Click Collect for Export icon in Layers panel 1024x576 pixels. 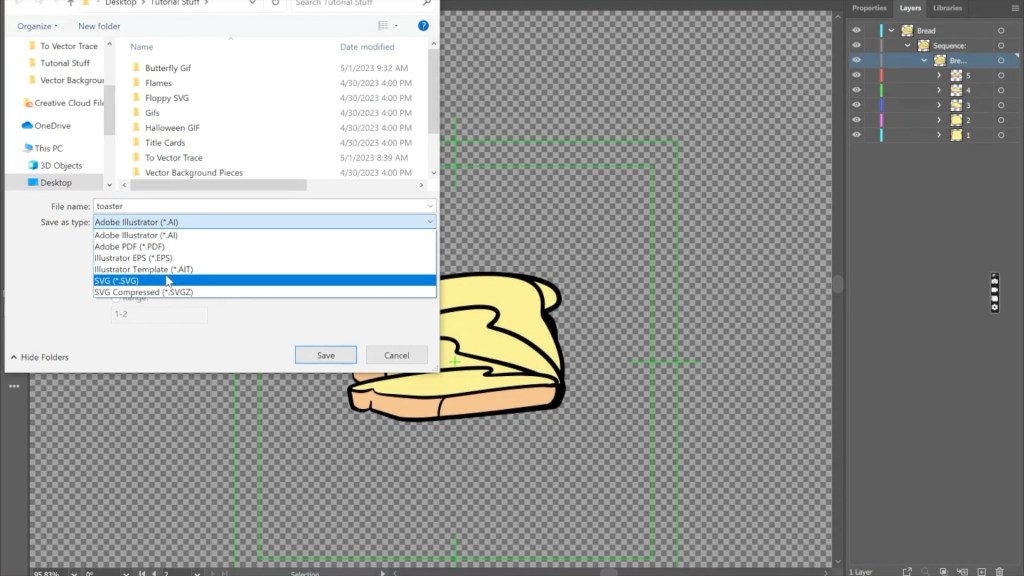907,571
